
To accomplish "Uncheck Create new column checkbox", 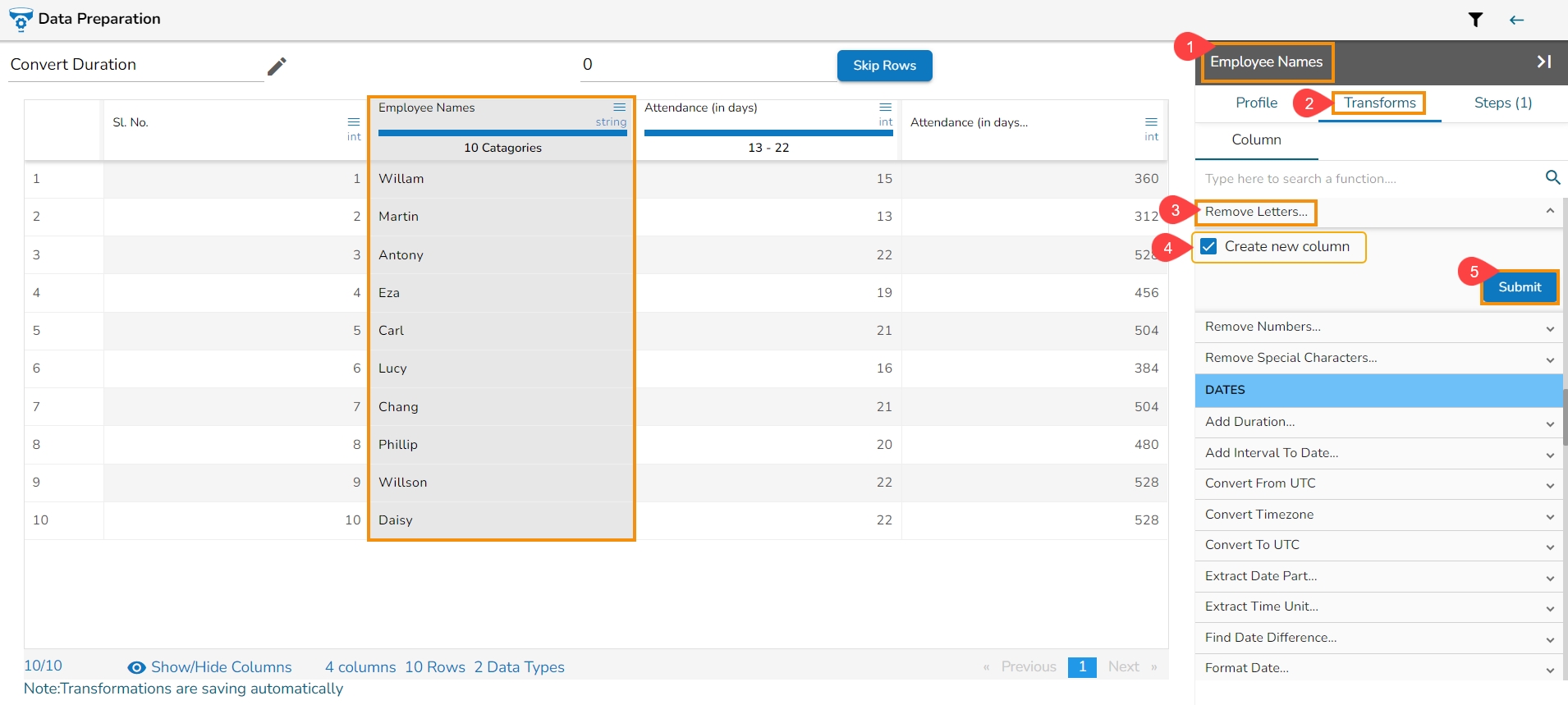I will click(1208, 246).
